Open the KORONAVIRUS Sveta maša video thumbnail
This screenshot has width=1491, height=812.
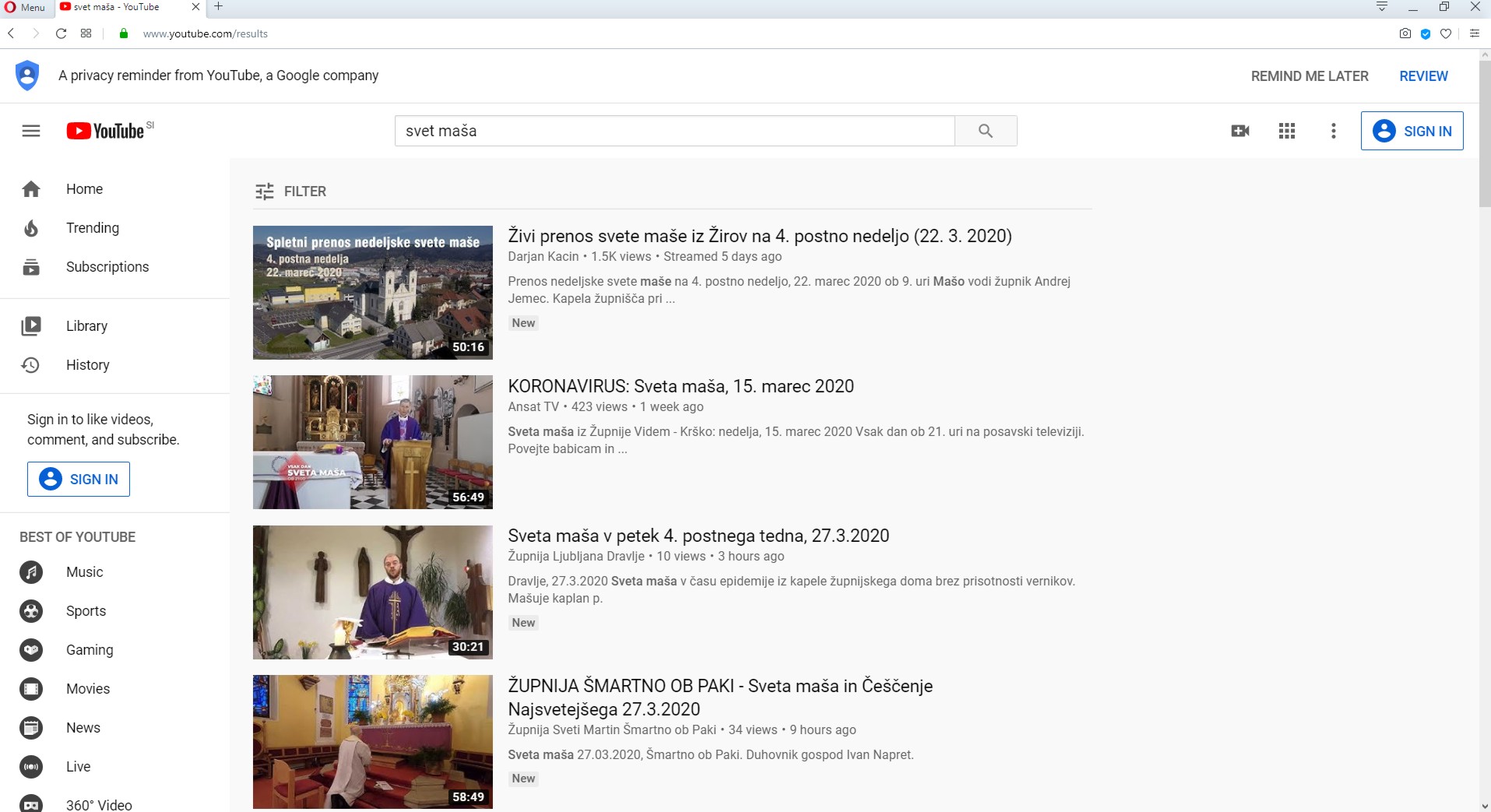(372, 442)
